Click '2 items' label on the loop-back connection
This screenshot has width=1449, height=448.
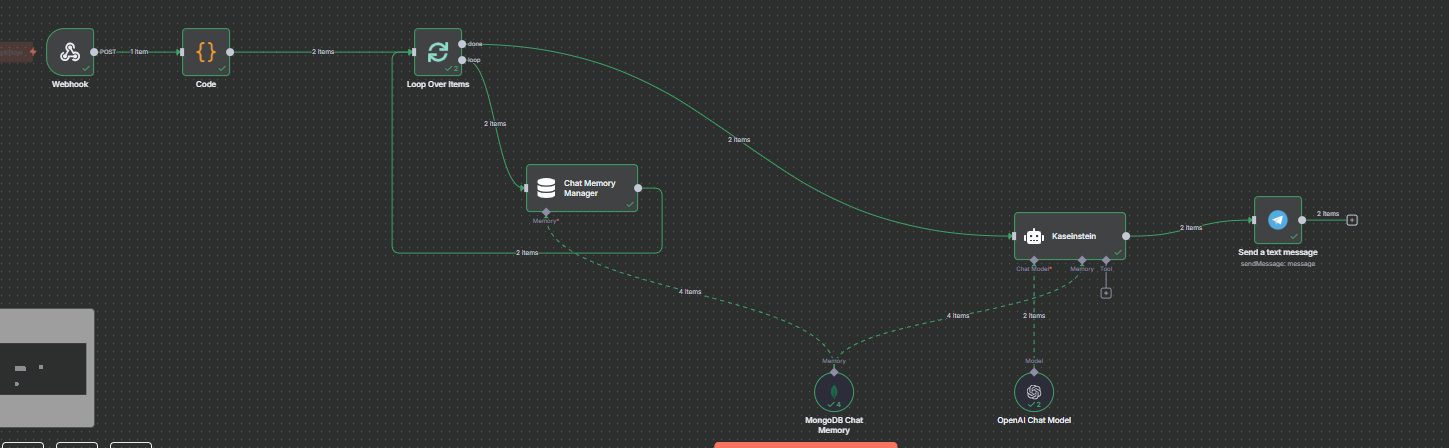(x=527, y=253)
